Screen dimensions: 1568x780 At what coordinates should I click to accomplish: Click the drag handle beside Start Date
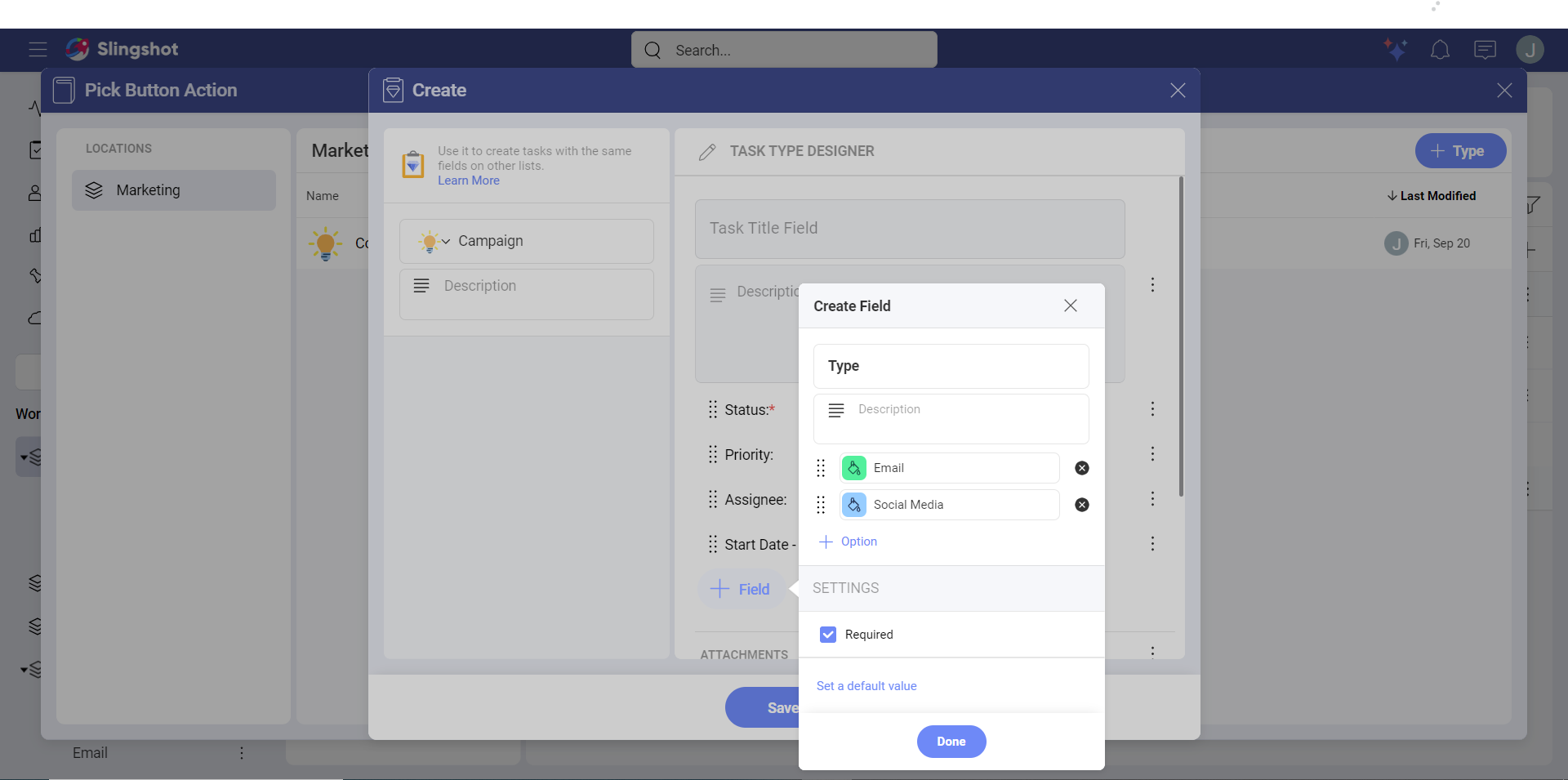[x=713, y=544]
